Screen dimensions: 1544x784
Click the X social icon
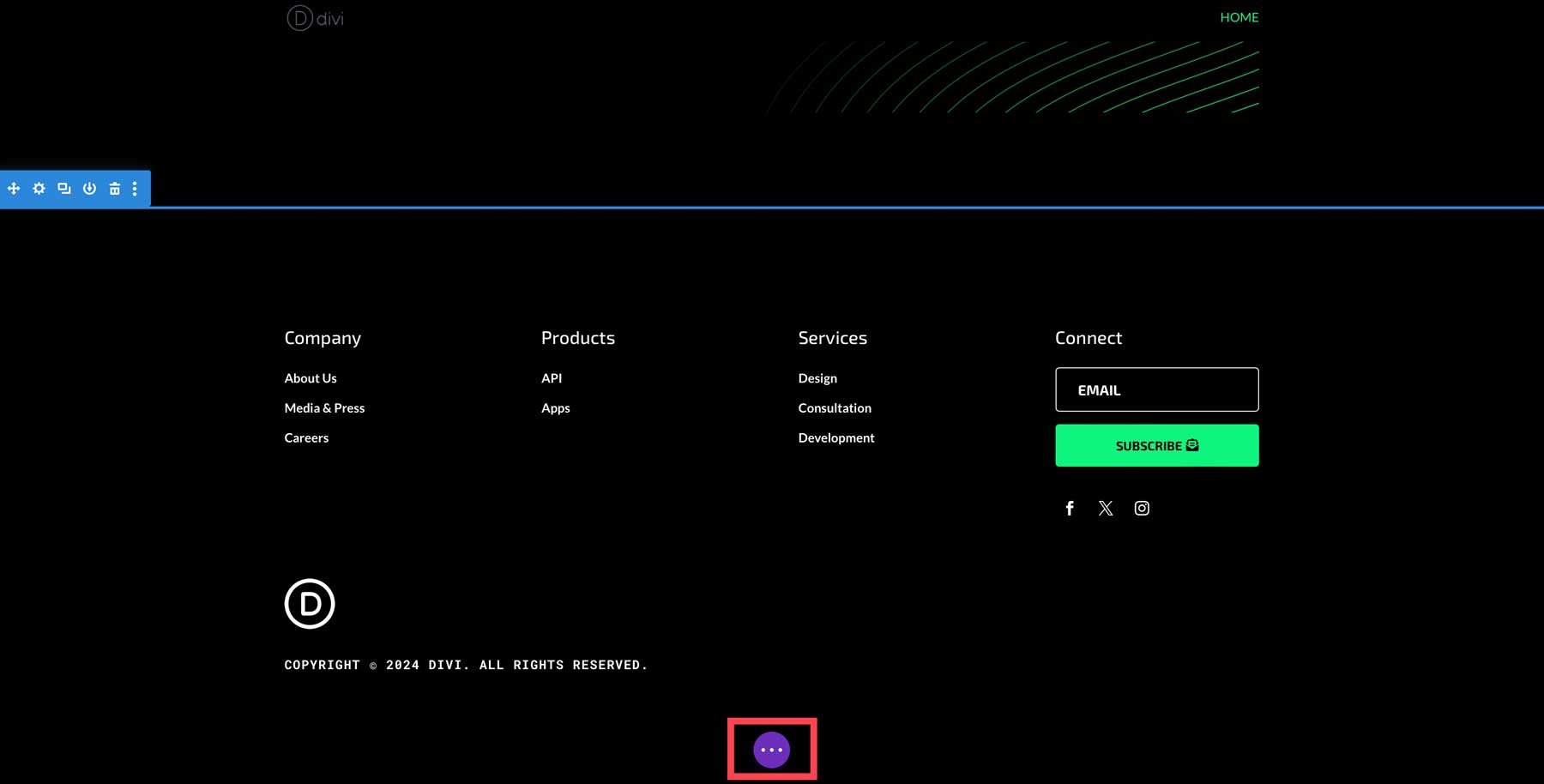[1106, 508]
